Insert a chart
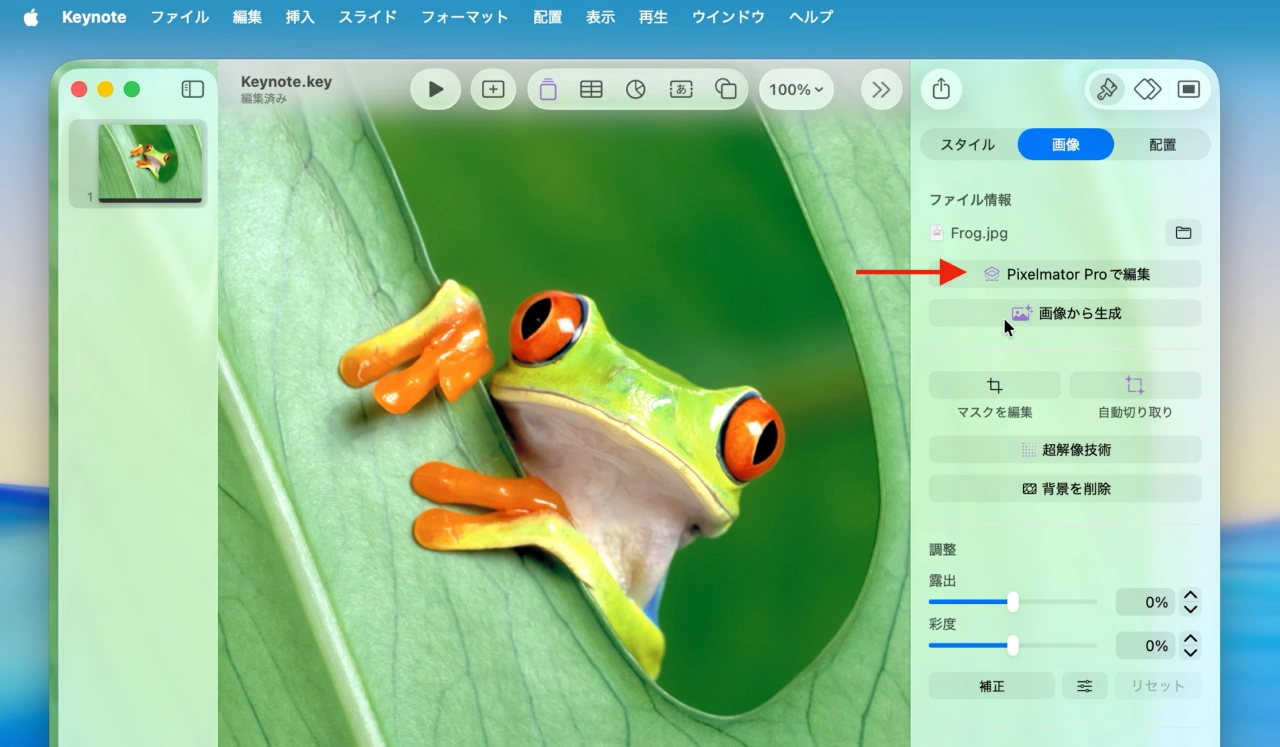Image resolution: width=1280 pixels, height=747 pixels. tap(636, 89)
